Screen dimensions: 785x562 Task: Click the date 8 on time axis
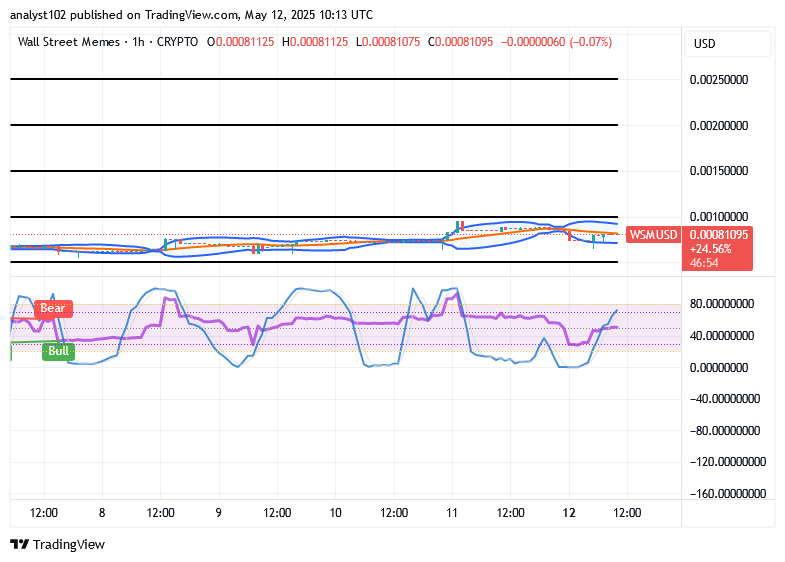click(x=102, y=513)
